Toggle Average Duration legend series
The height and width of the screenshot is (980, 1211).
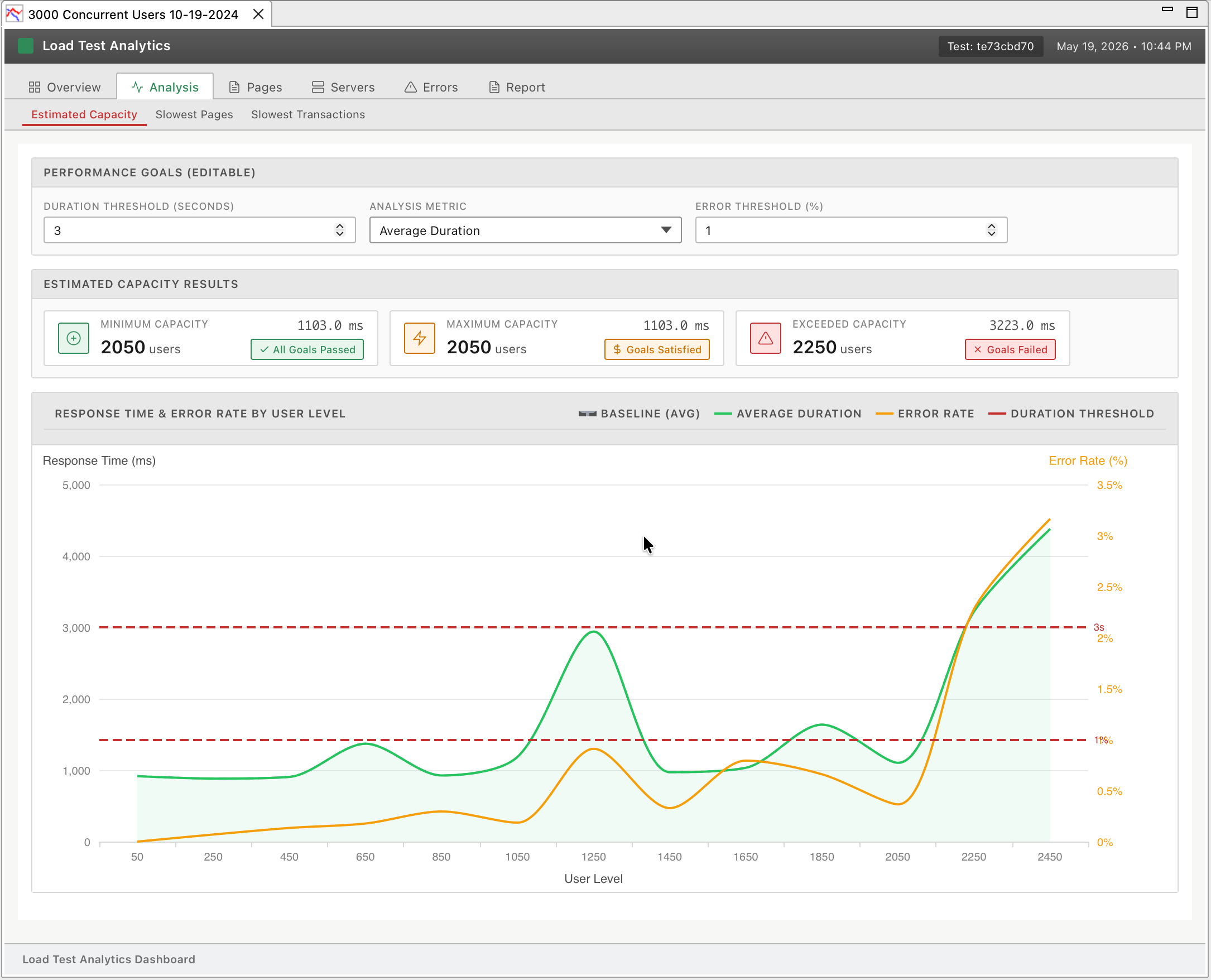point(787,414)
